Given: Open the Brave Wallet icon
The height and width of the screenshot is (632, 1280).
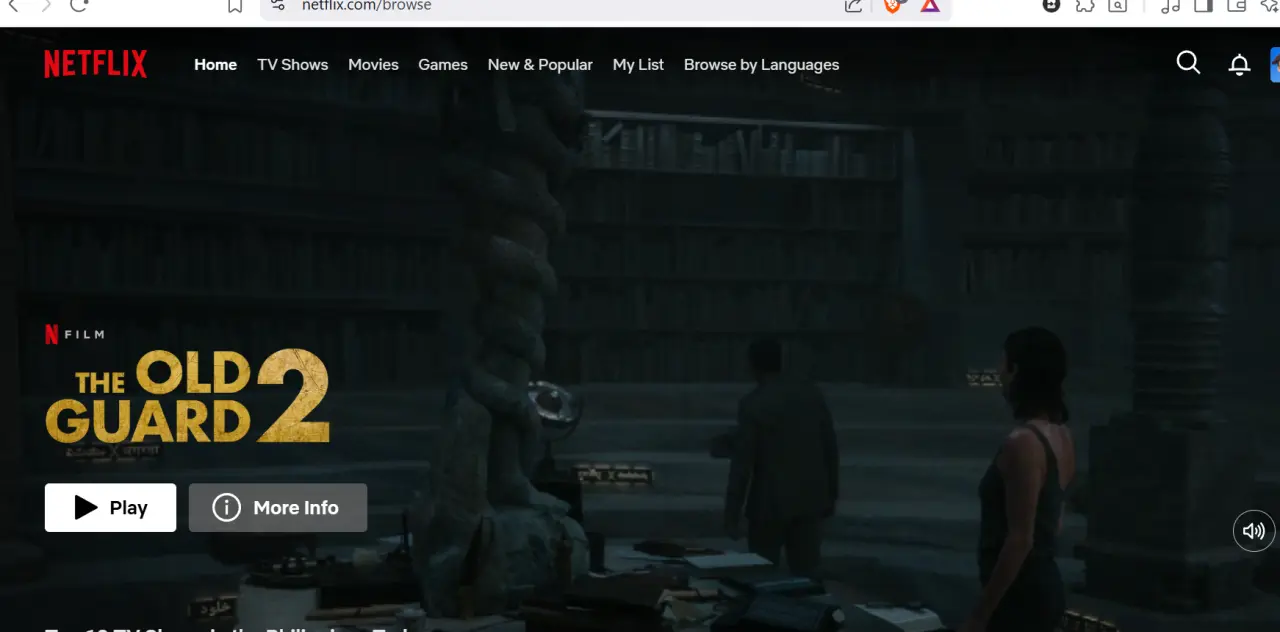Looking at the screenshot, I should [x=1236, y=5].
